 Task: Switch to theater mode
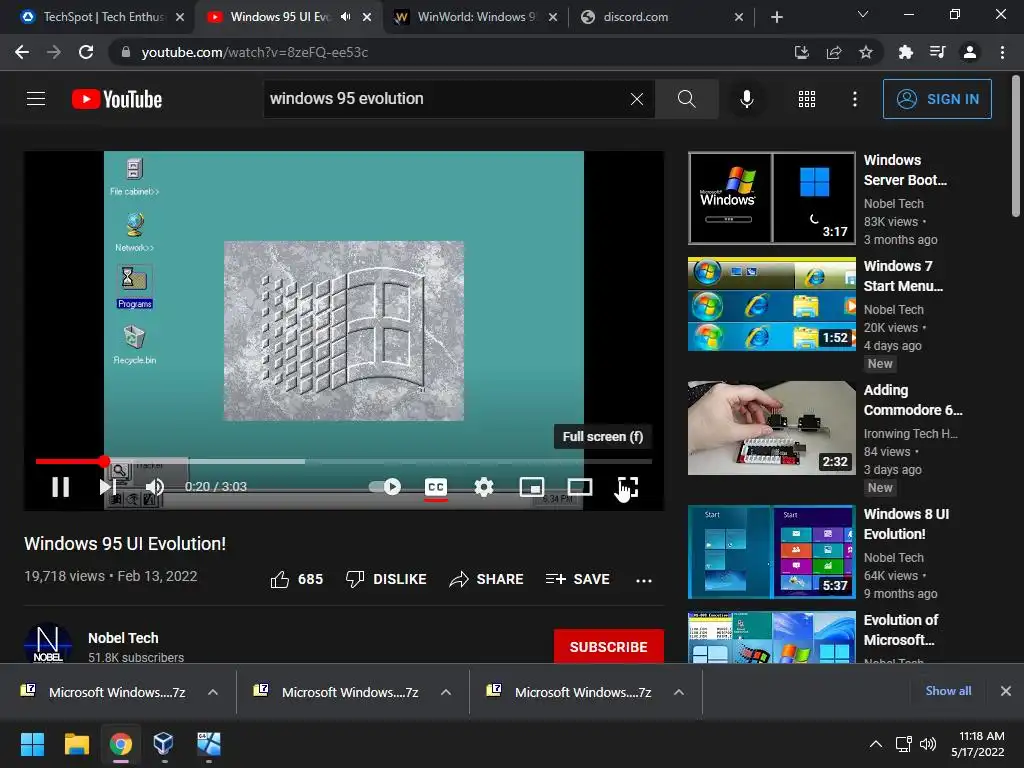tap(580, 487)
